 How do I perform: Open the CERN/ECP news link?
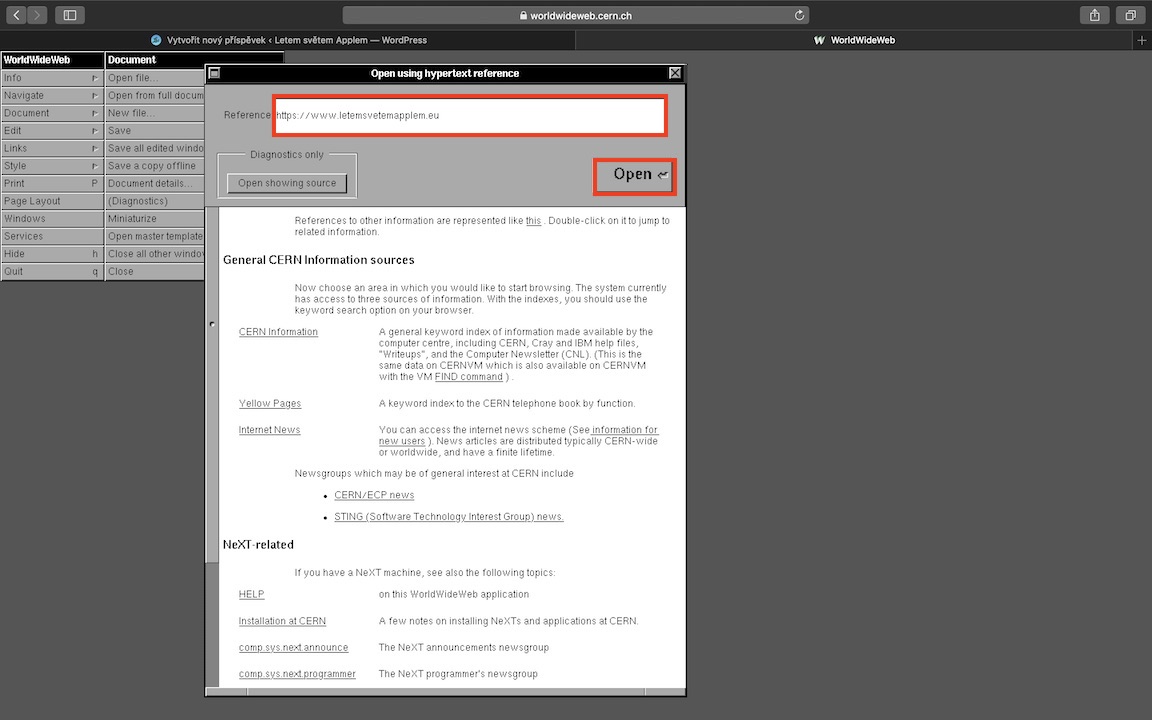374,495
